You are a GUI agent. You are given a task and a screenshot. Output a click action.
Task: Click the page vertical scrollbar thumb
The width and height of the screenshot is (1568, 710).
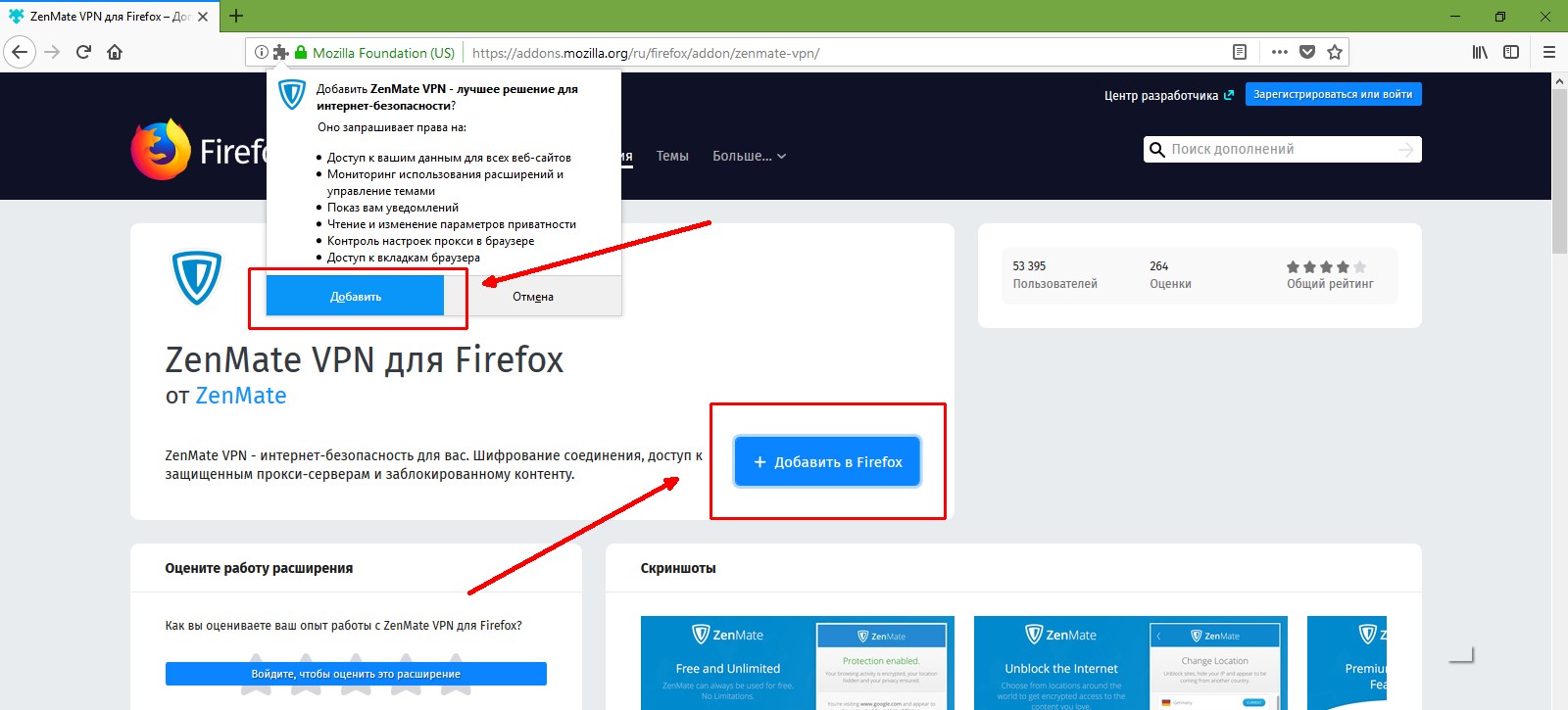coord(1559,171)
